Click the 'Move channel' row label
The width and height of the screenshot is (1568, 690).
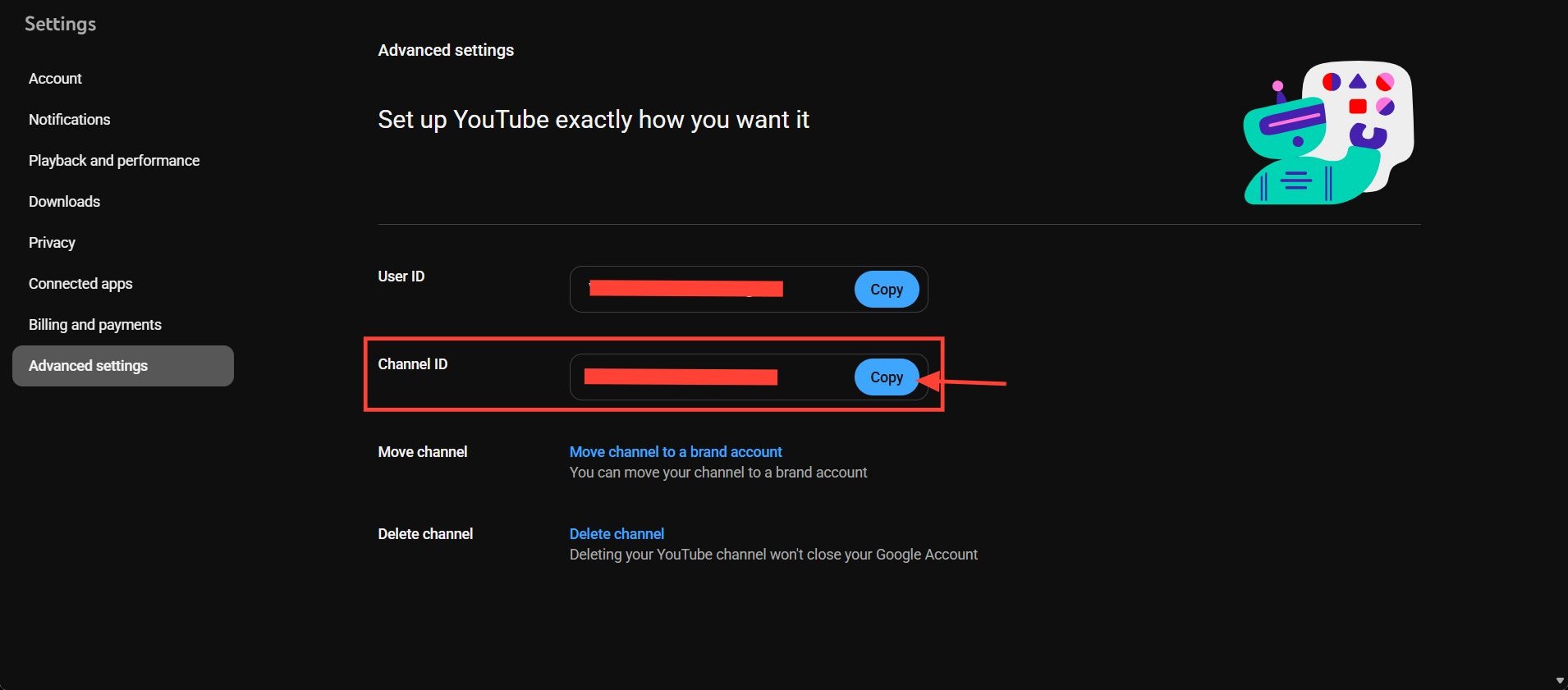pos(423,452)
